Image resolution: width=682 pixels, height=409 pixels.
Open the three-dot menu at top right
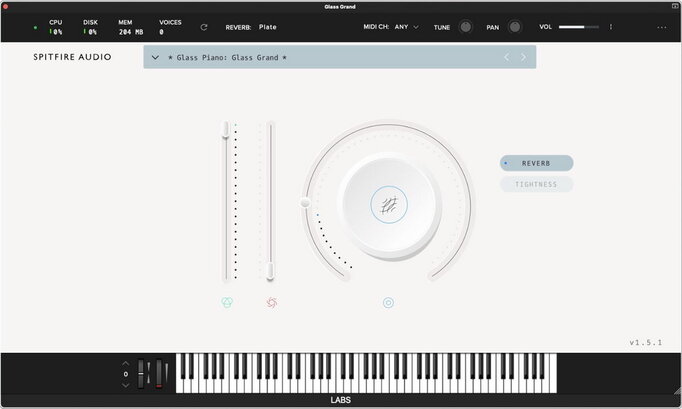[x=662, y=27]
